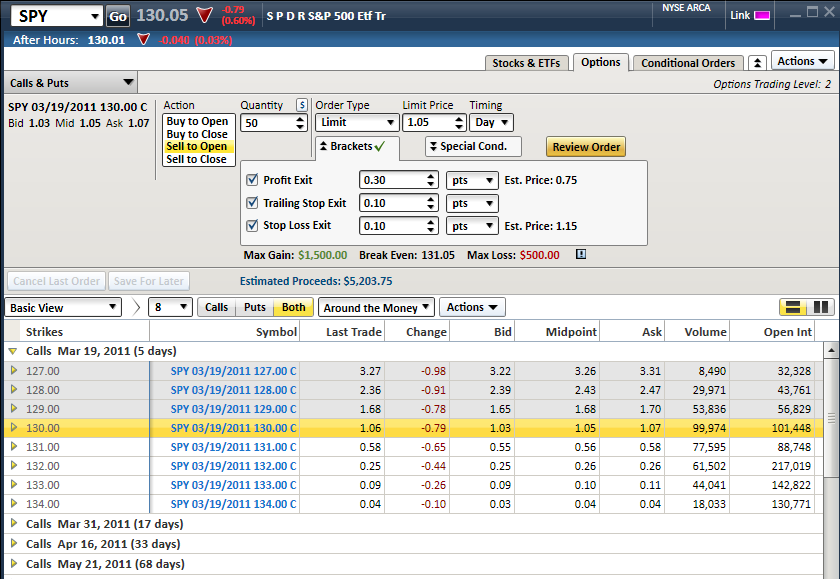Image resolution: width=840 pixels, height=579 pixels.
Task: Click the magenta Link color indicator
Action: click(762, 16)
